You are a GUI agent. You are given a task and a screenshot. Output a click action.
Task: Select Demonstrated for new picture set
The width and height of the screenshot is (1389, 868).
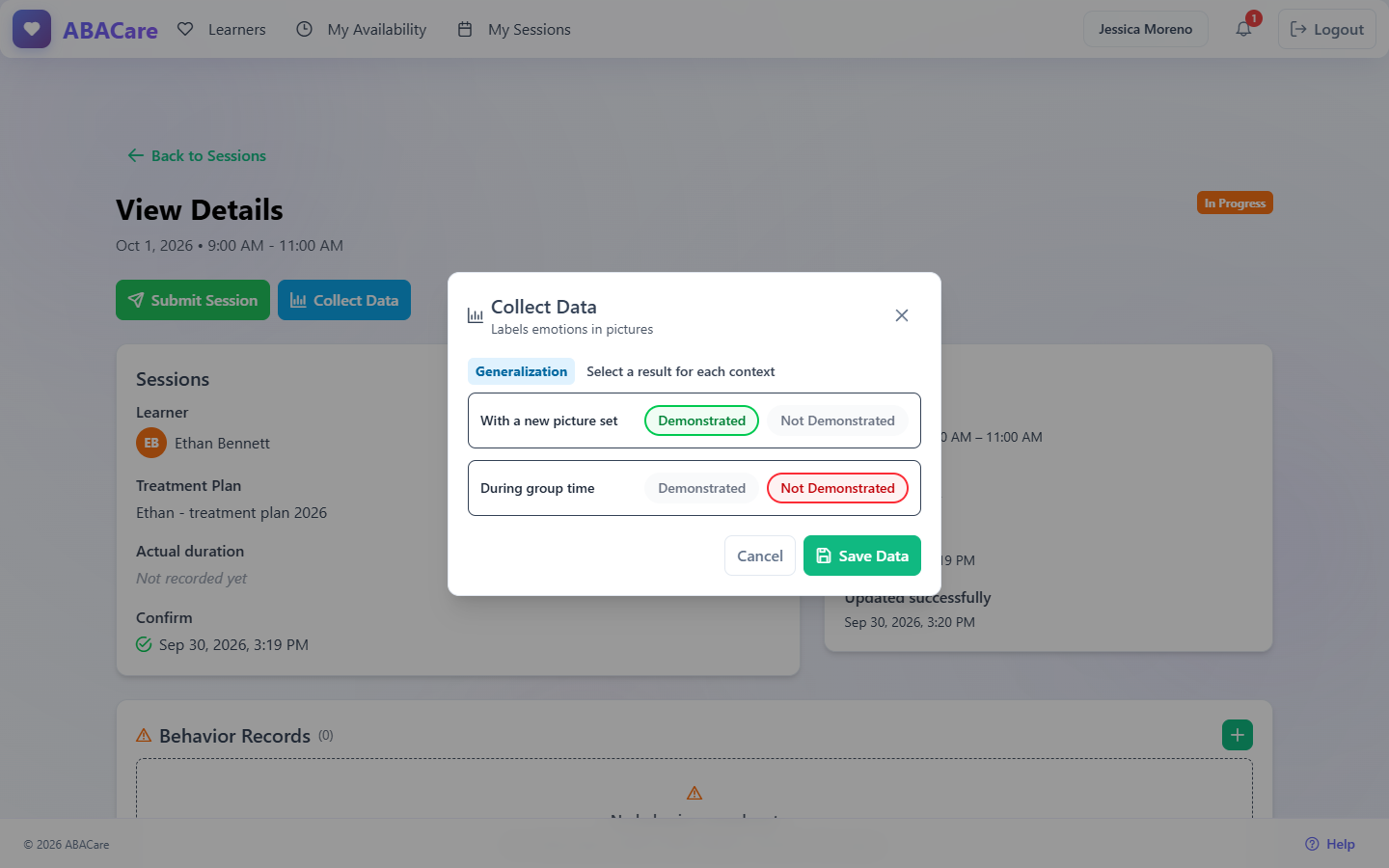701,420
